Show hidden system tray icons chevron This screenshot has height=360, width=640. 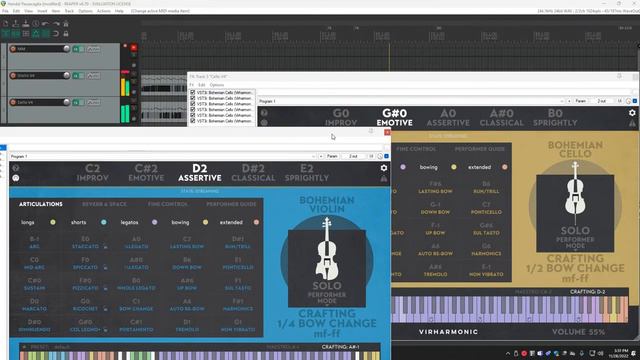[x=508, y=353]
